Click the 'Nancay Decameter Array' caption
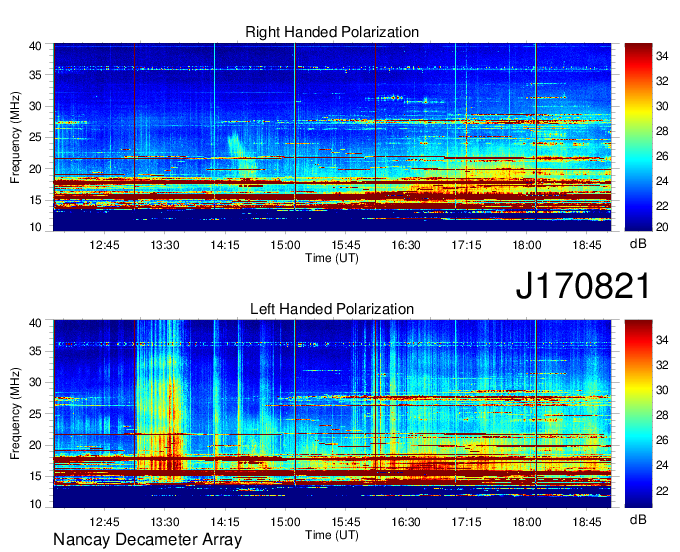Image resolution: width=680 pixels, height=552 pixels. click(x=147, y=540)
